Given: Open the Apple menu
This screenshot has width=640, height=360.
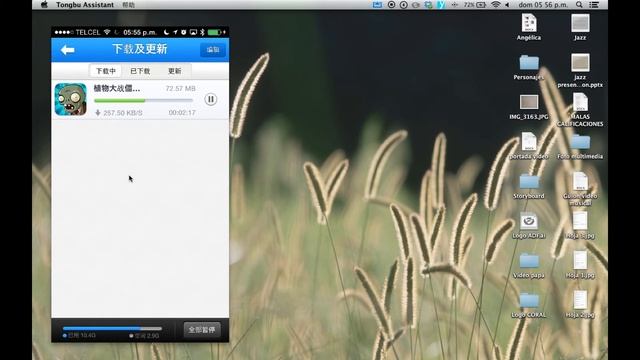Looking at the screenshot, I should pyautogui.click(x=44, y=4).
